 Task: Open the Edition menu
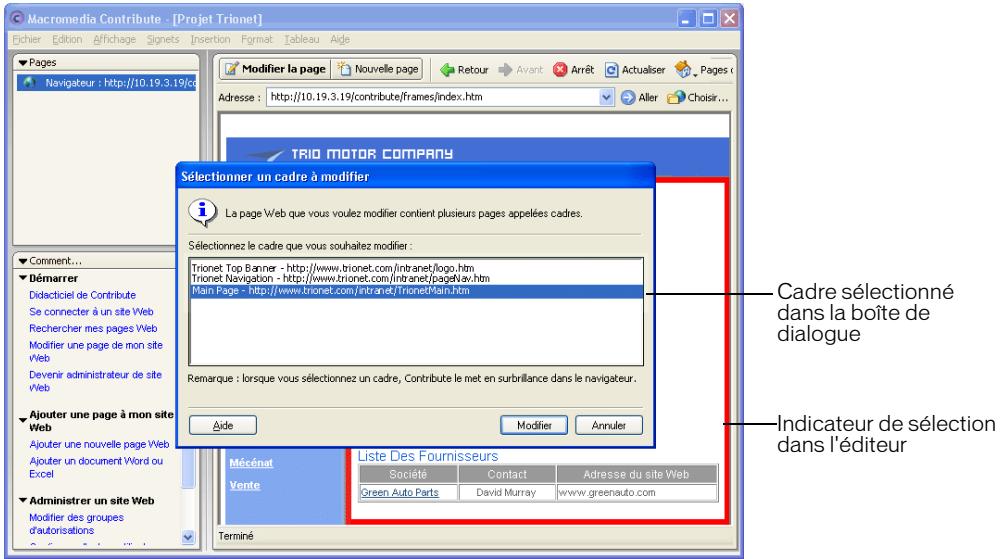coord(67,40)
